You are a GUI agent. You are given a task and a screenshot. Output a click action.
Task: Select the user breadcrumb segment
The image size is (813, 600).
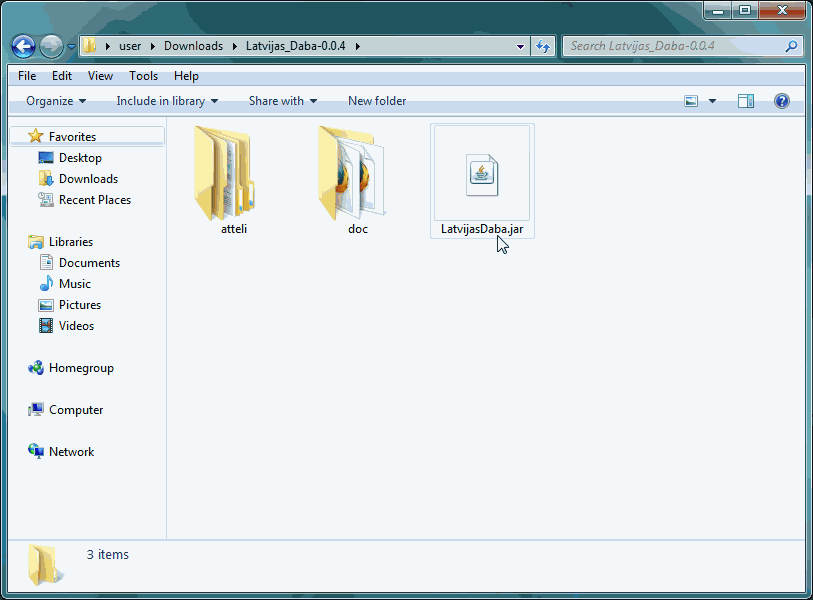click(x=130, y=46)
